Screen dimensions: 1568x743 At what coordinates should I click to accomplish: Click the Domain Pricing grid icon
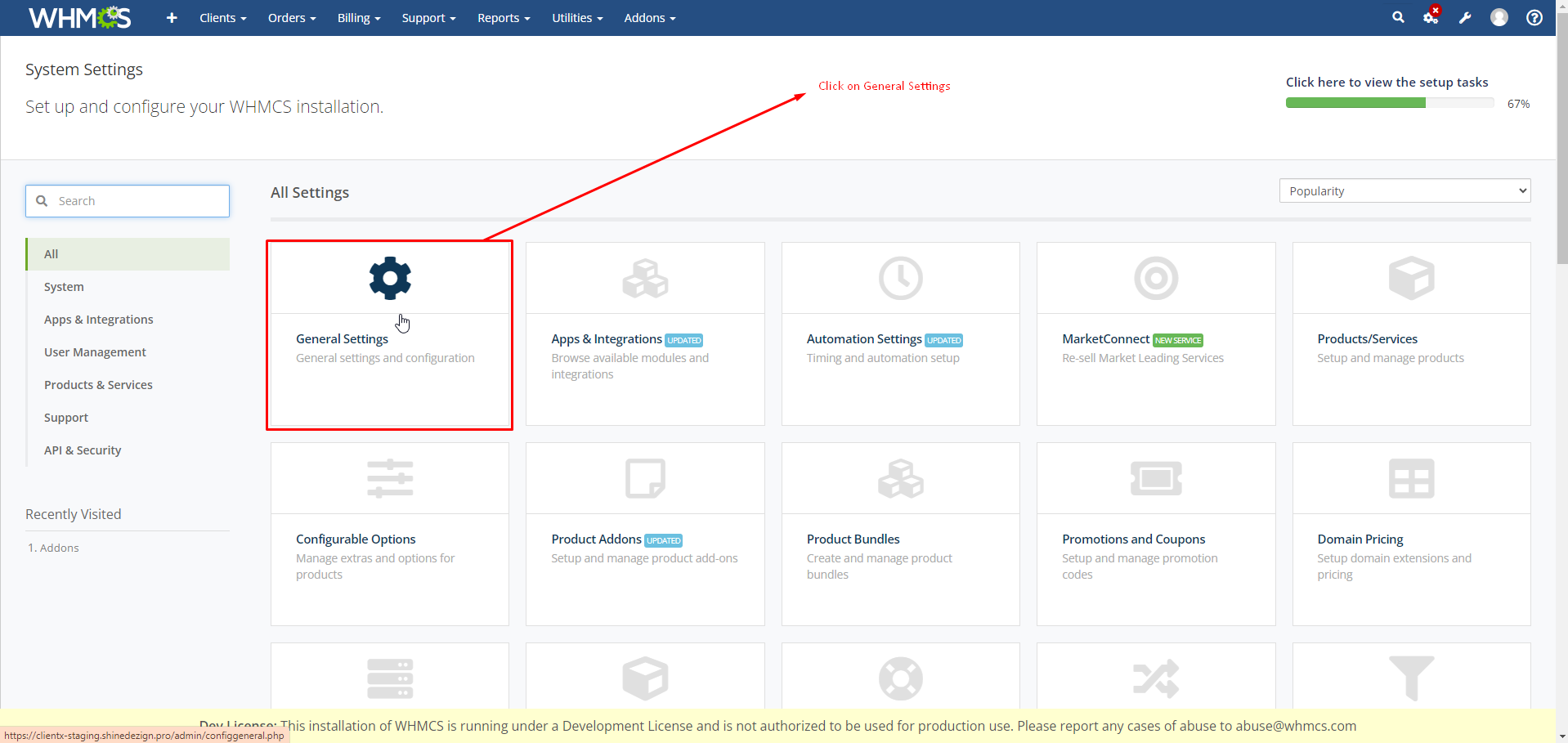tap(1411, 478)
